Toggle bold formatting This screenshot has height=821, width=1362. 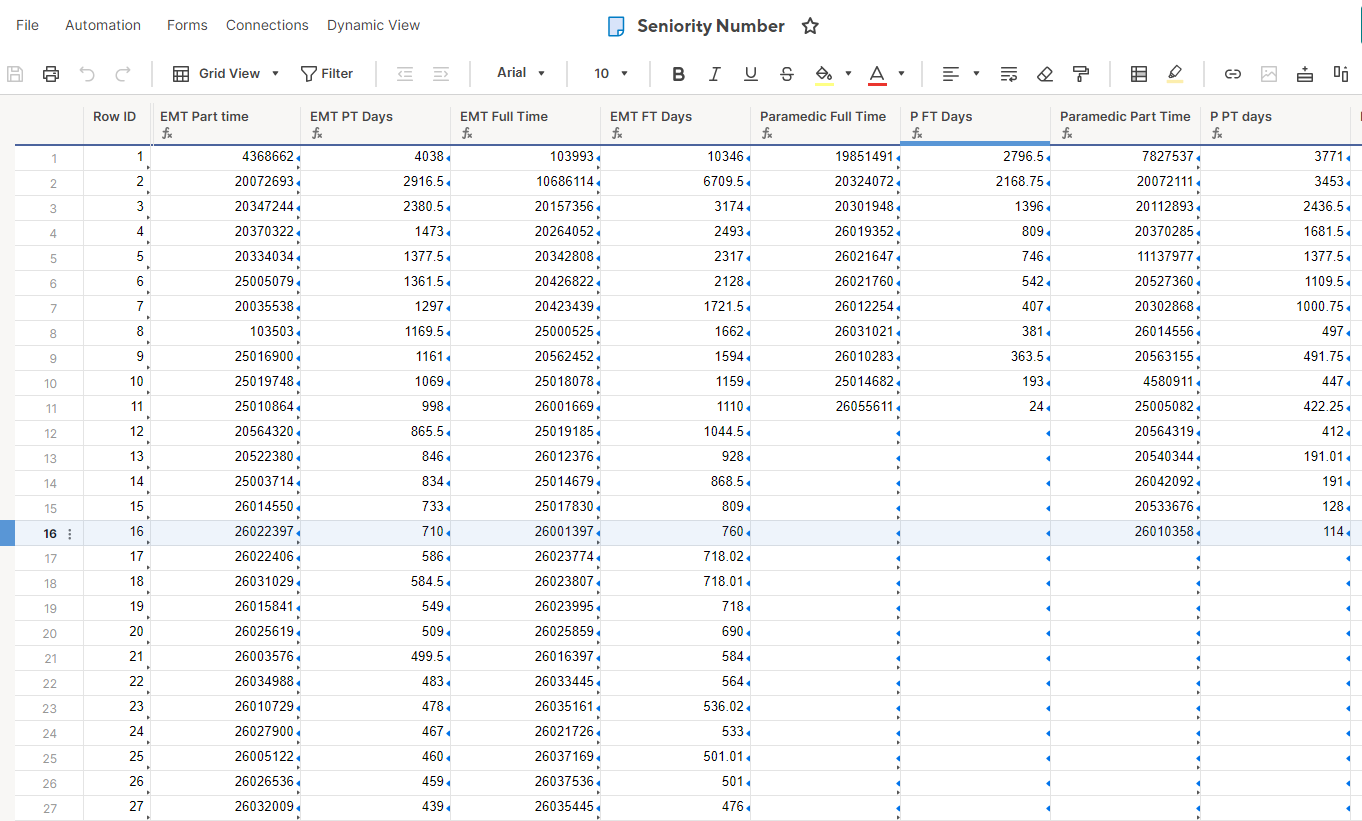(679, 73)
